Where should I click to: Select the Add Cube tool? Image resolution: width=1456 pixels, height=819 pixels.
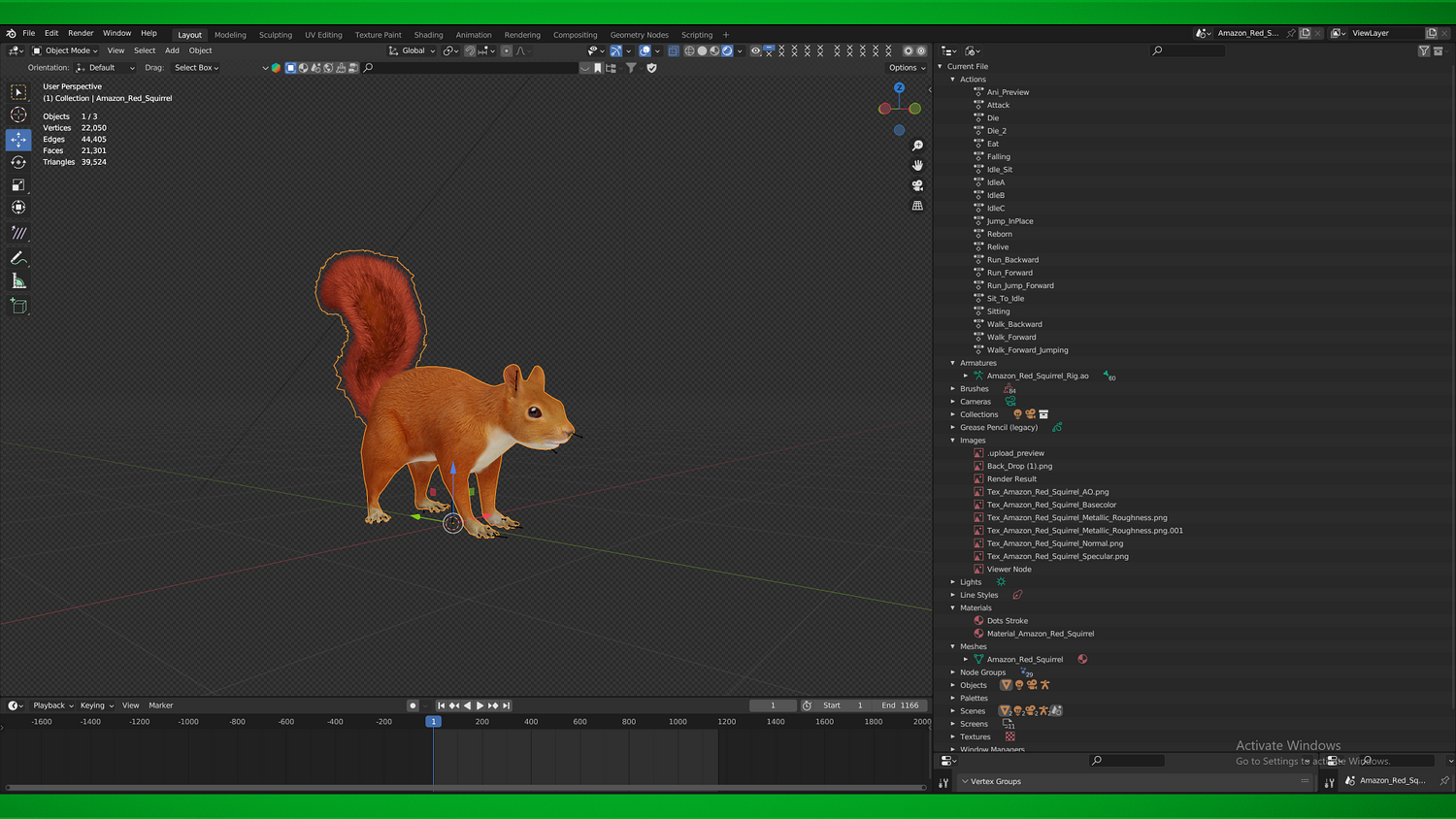(18, 306)
